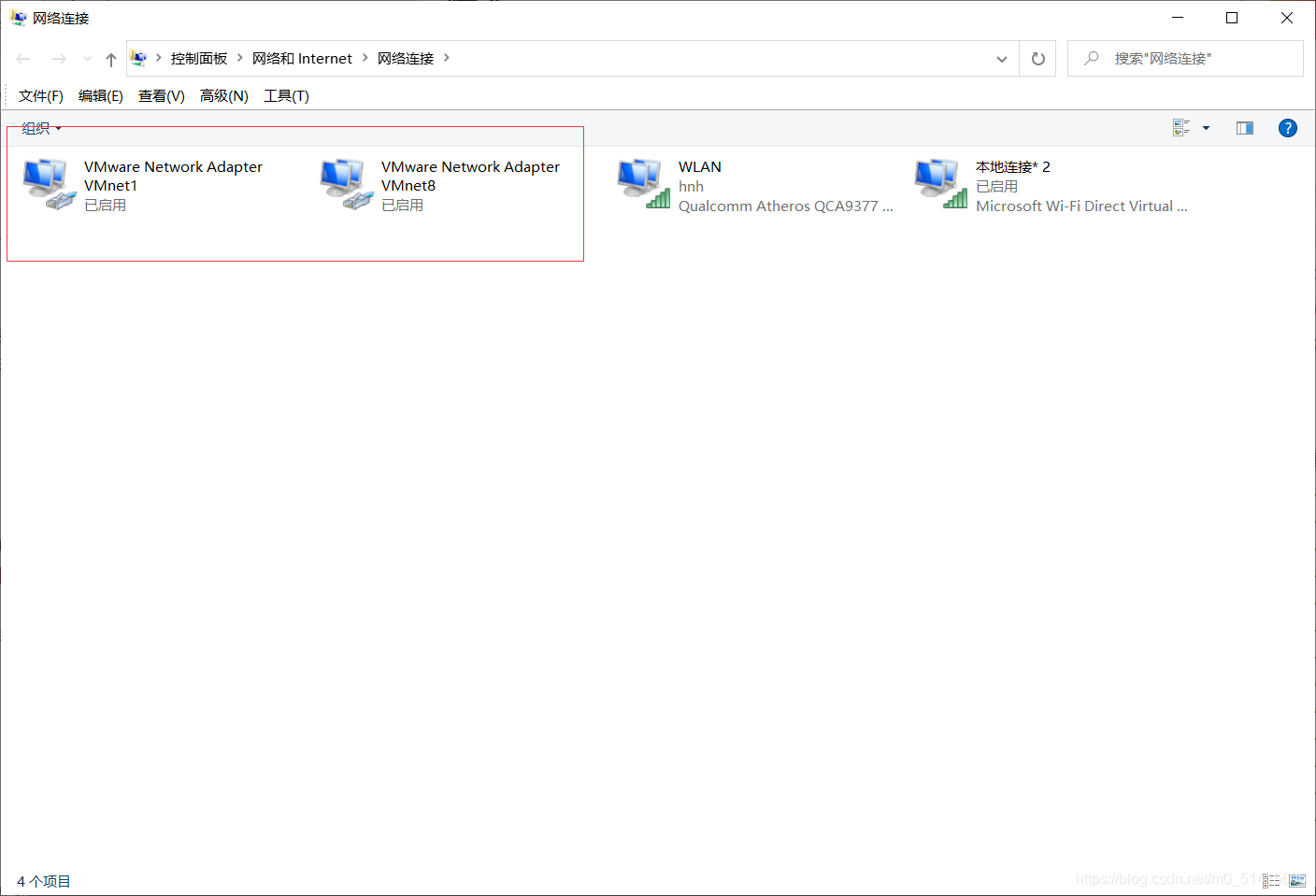Click the address bar location icon
The width and height of the screenshot is (1316, 896).
click(139, 59)
